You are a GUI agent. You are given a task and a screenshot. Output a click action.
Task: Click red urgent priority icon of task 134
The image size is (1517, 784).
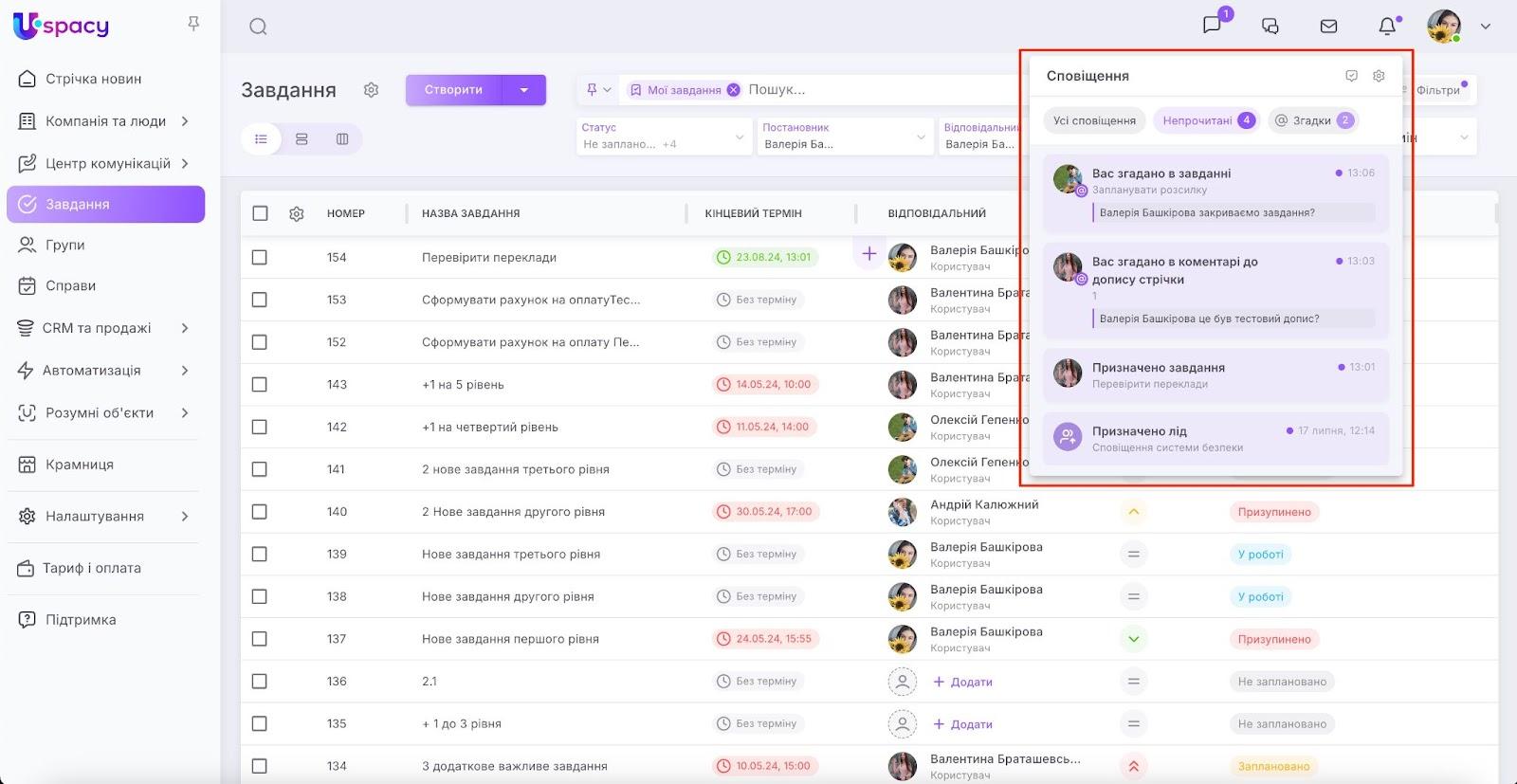tap(1133, 766)
